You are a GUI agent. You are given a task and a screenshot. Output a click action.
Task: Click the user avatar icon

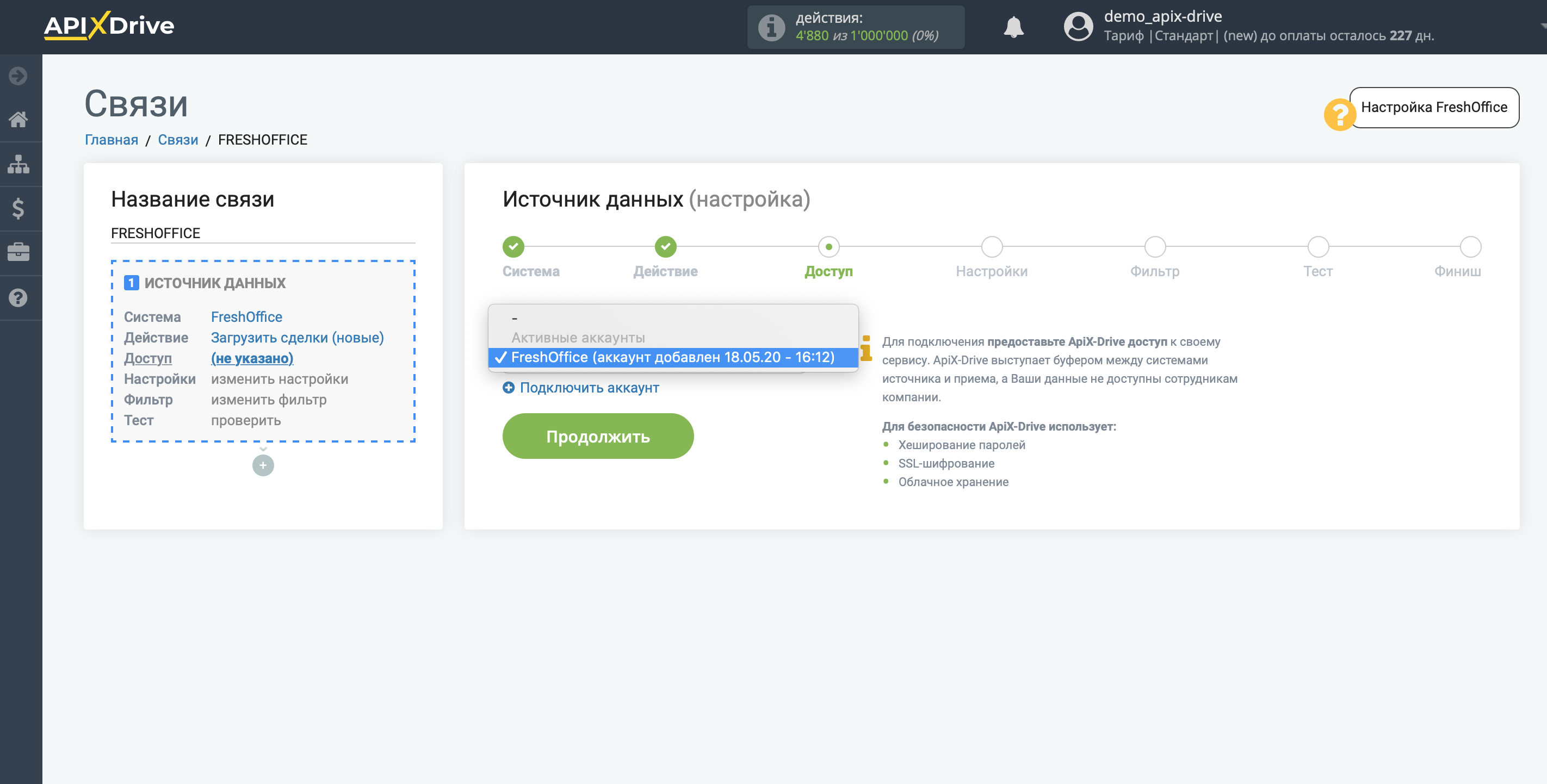(x=1079, y=27)
